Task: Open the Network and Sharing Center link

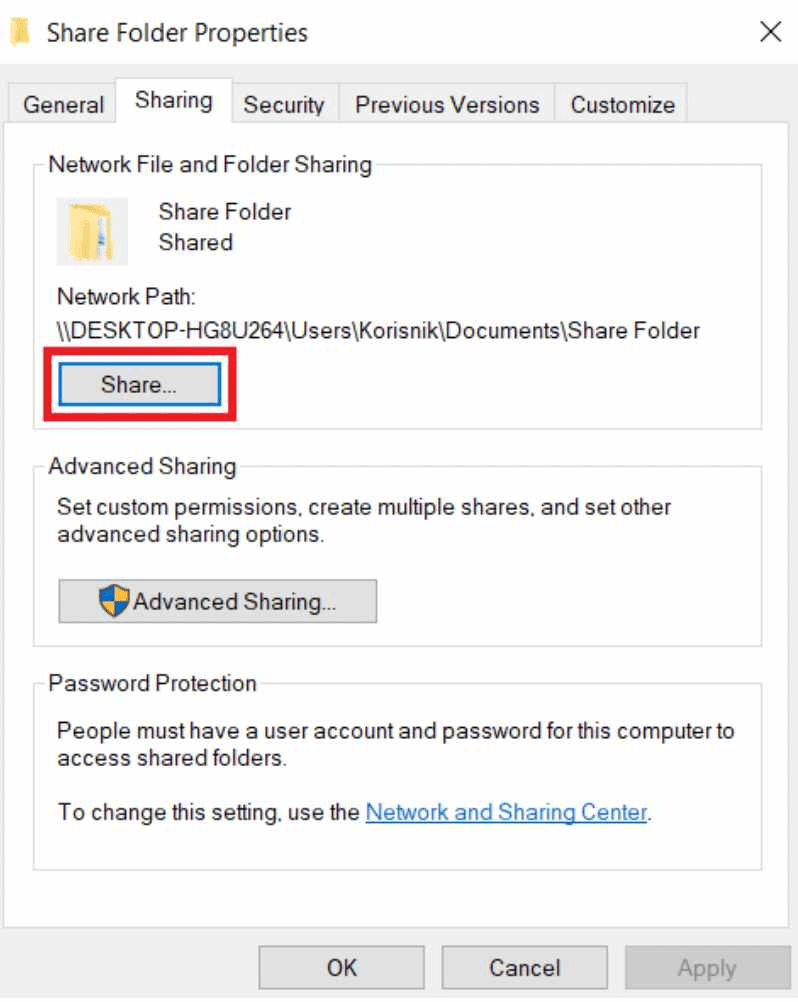Action: 508,812
